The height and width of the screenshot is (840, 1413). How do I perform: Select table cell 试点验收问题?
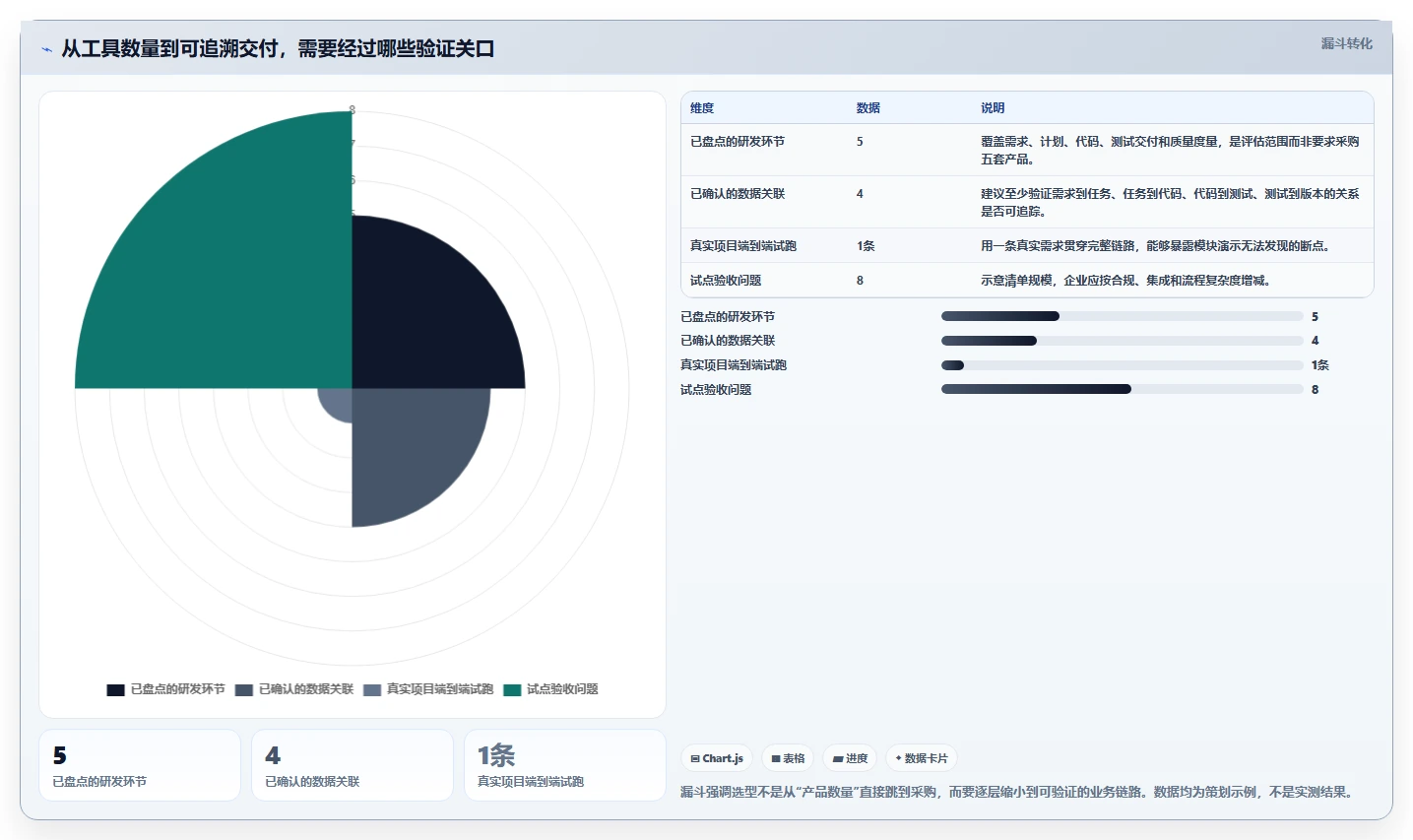(x=726, y=281)
